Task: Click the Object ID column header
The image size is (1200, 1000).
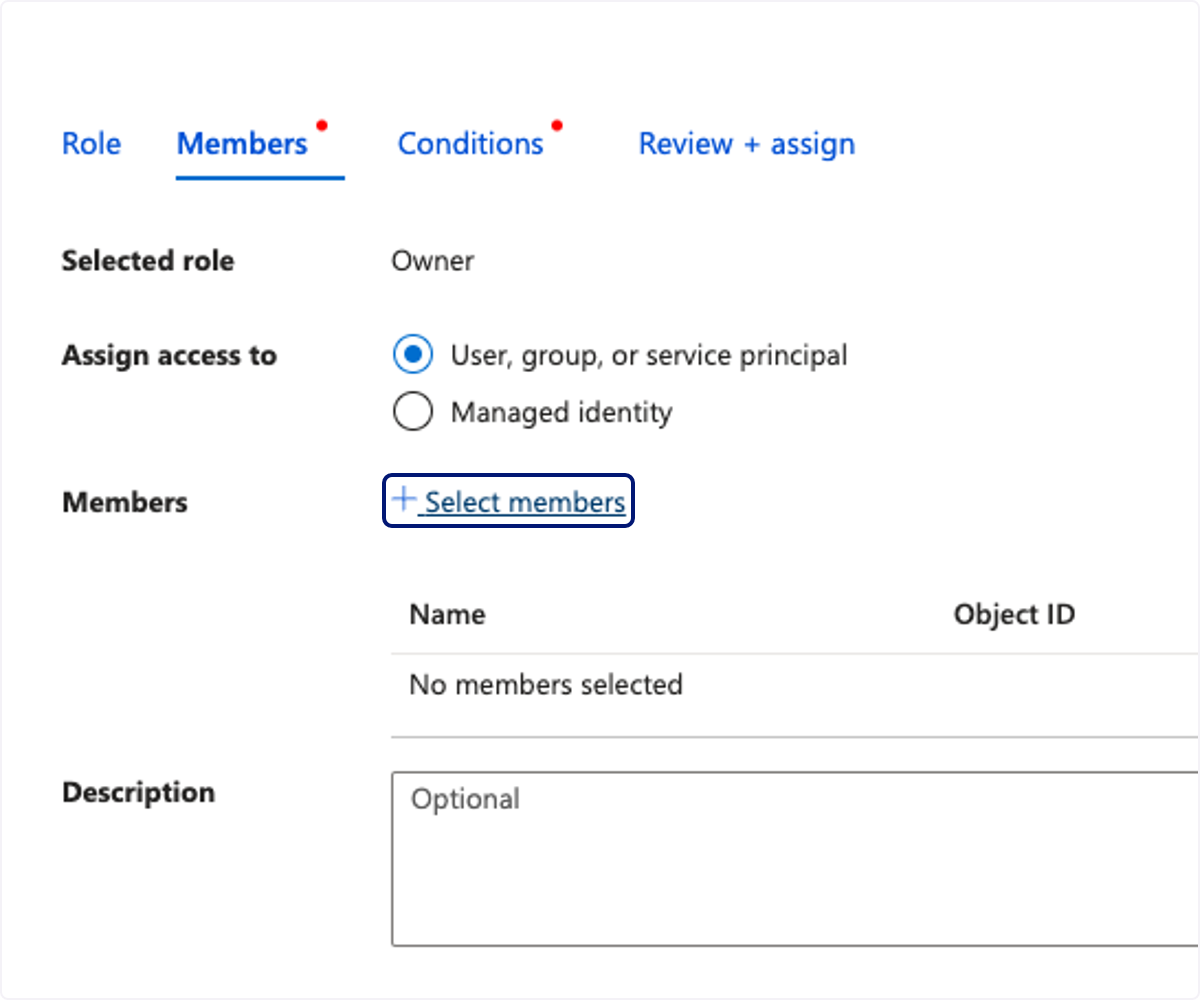Action: pos(1014,614)
